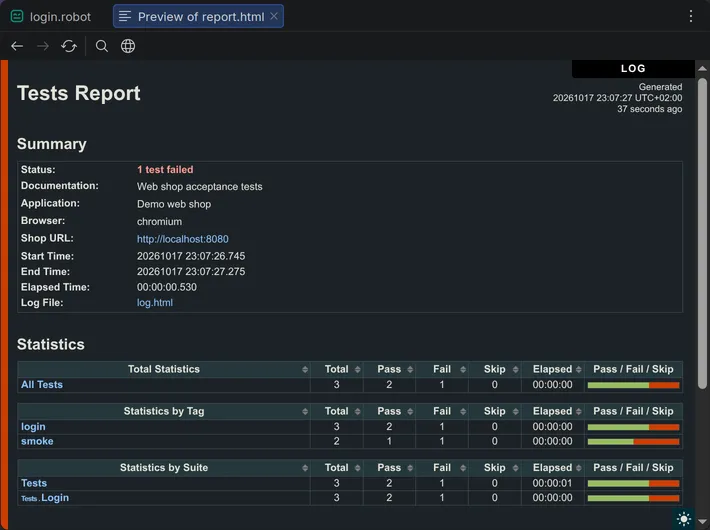710x530 pixels.
Task: Click the scrollbar down arrow
Action: point(702,521)
